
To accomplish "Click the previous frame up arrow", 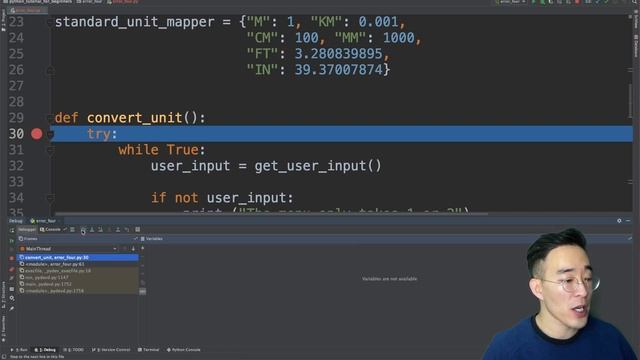I will [x=125, y=249].
